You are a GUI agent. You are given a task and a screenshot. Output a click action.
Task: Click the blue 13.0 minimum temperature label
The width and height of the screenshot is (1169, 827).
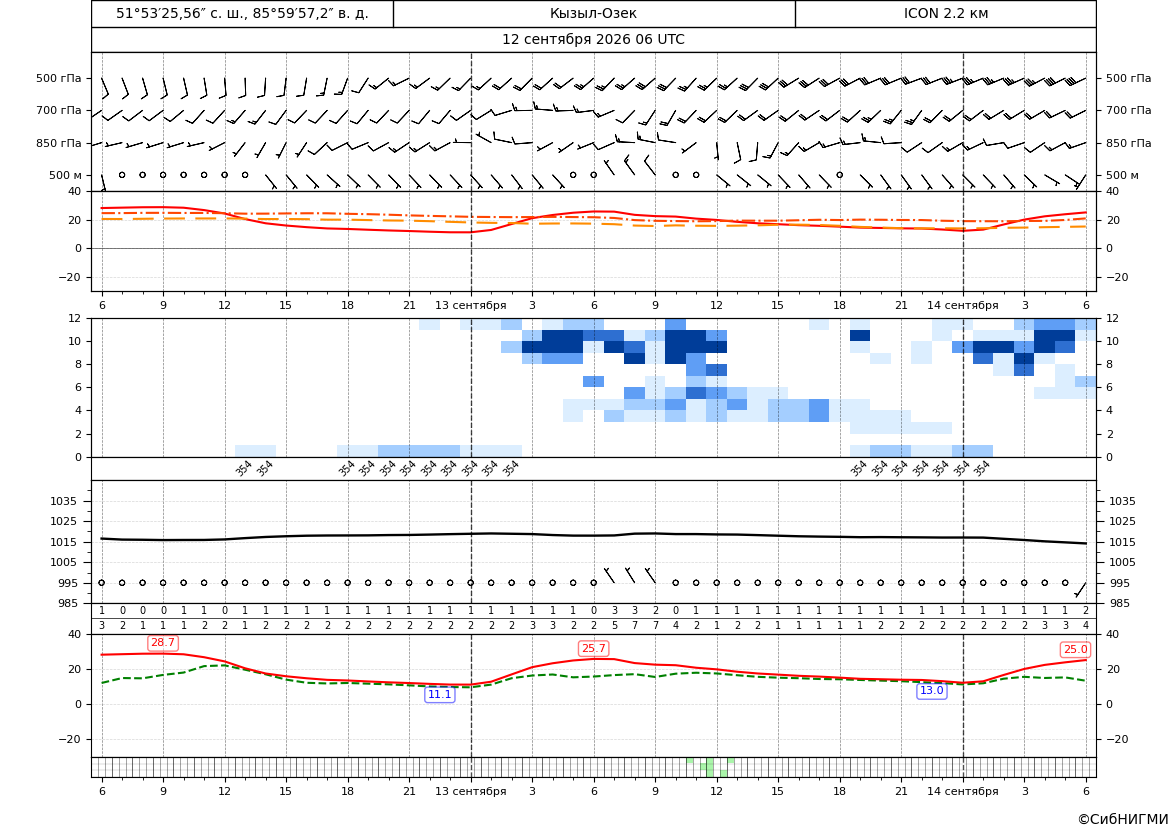(931, 691)
